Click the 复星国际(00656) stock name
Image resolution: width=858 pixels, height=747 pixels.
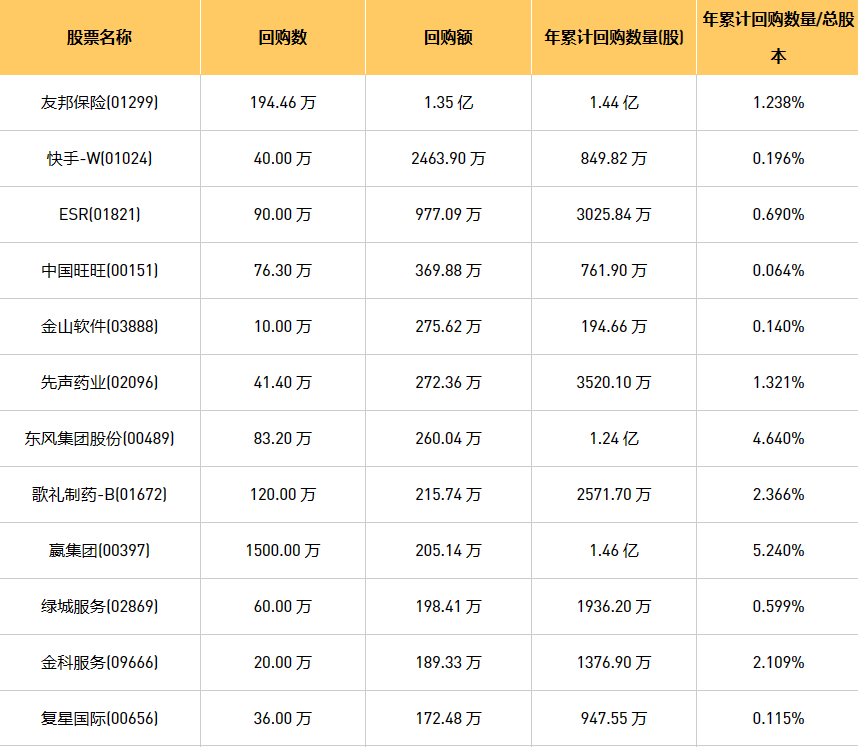click(100, 718)
